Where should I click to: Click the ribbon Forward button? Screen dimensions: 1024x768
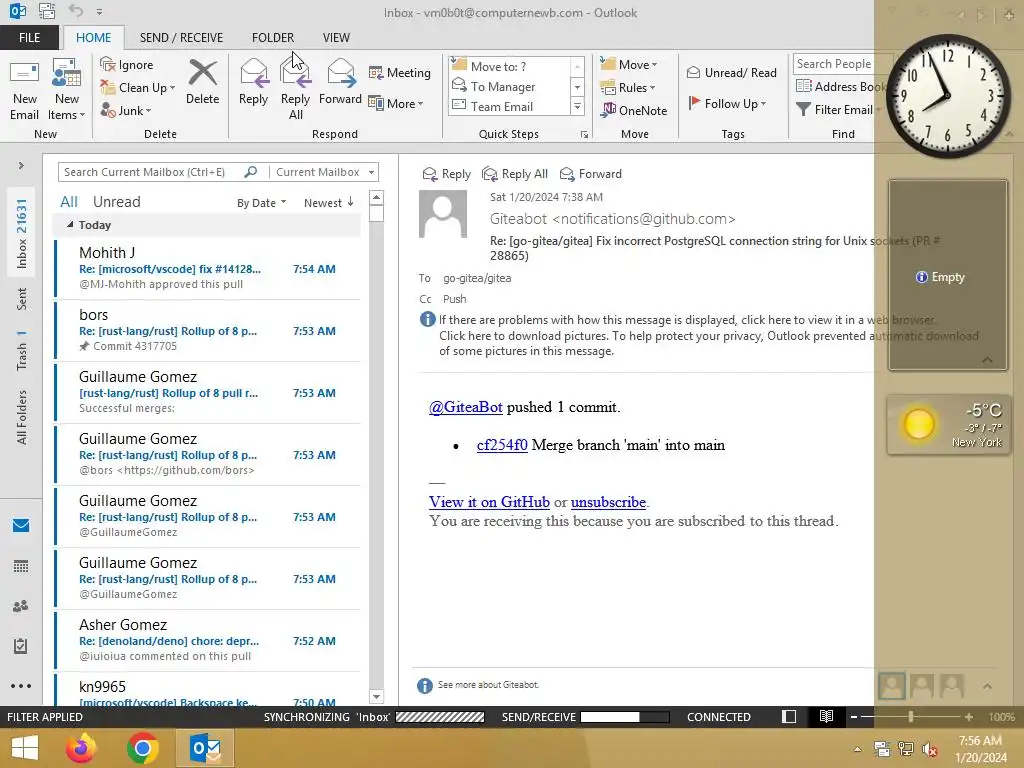[x=340, y=82]
